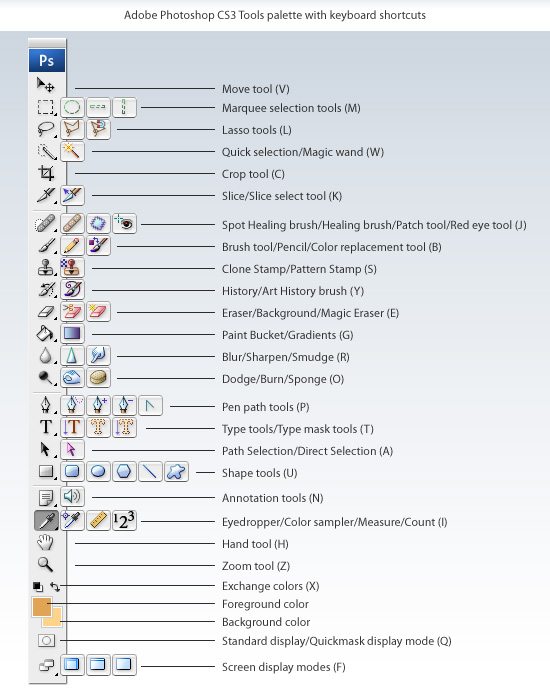Choose the Pattern Stamp tool
This screenshot has height=700, width=550.
coord(72,268)
